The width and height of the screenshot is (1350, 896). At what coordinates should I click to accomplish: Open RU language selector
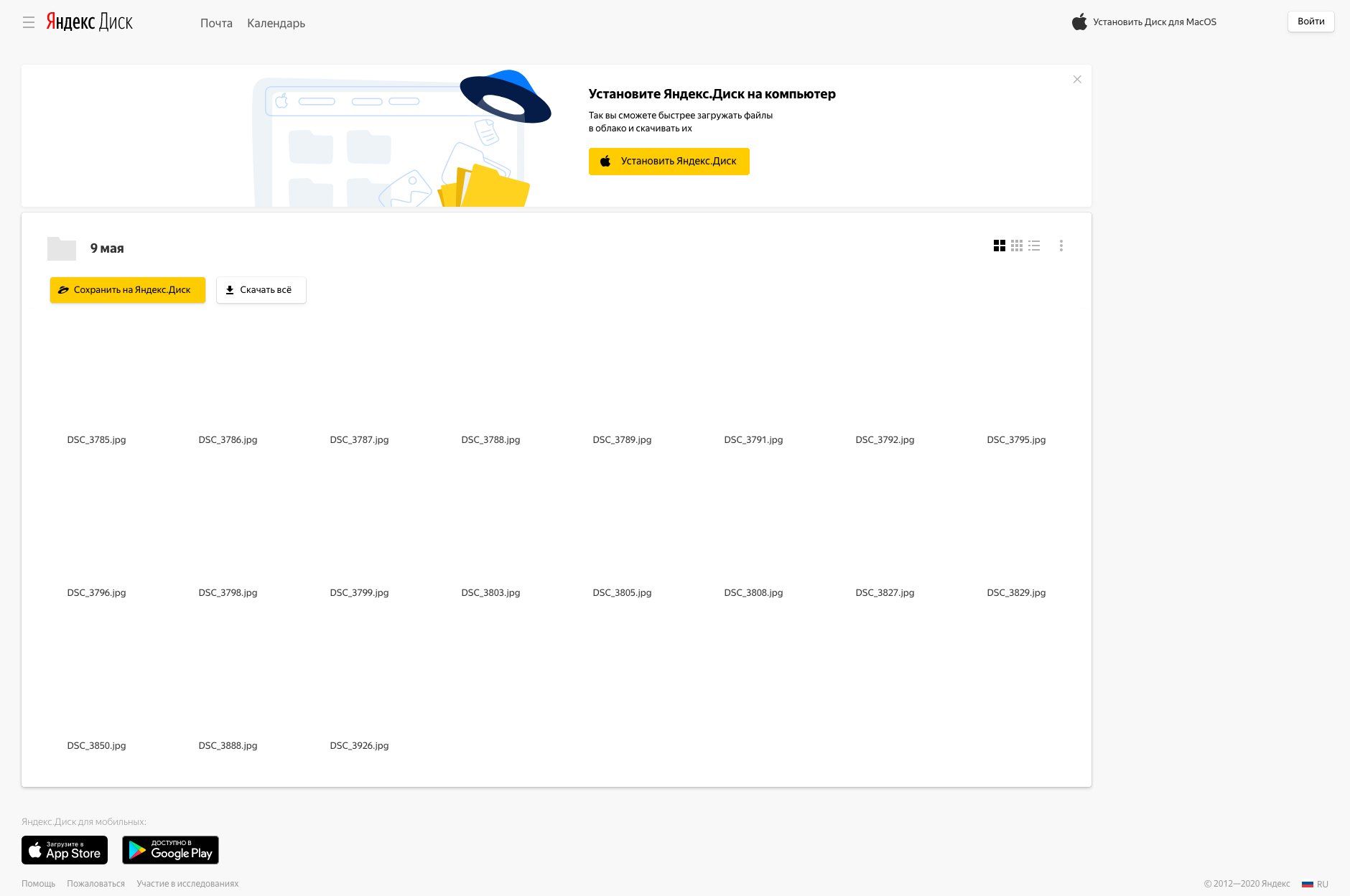click(x=1315, y=884)
